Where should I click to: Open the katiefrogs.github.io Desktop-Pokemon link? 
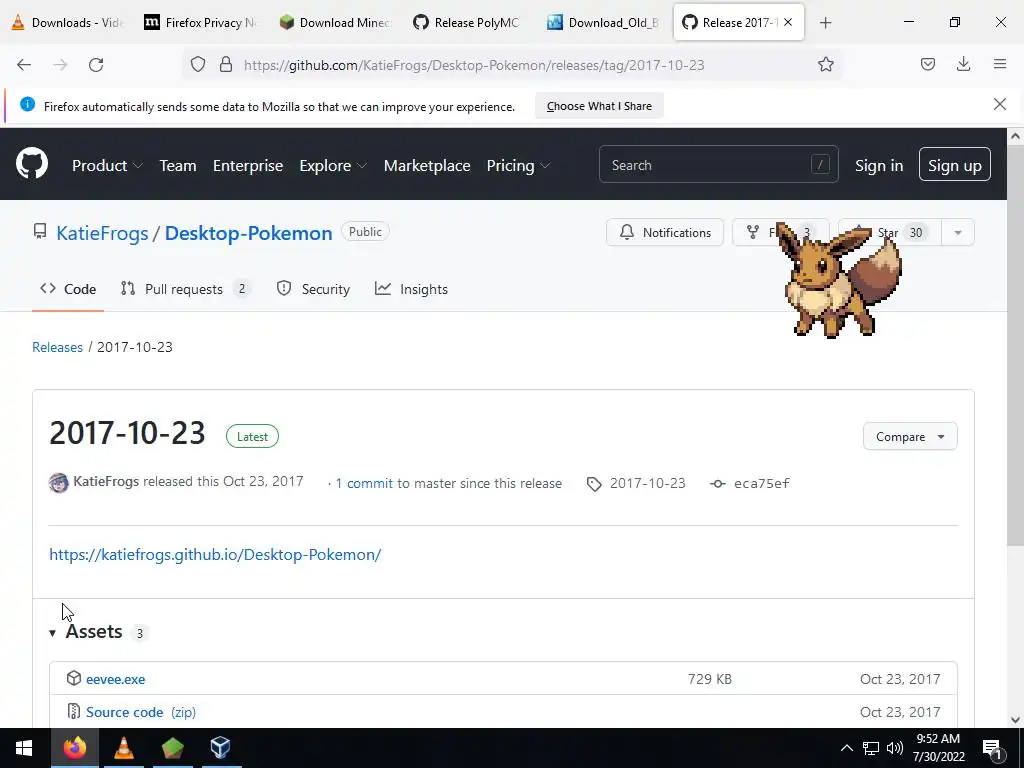point(215,554)
